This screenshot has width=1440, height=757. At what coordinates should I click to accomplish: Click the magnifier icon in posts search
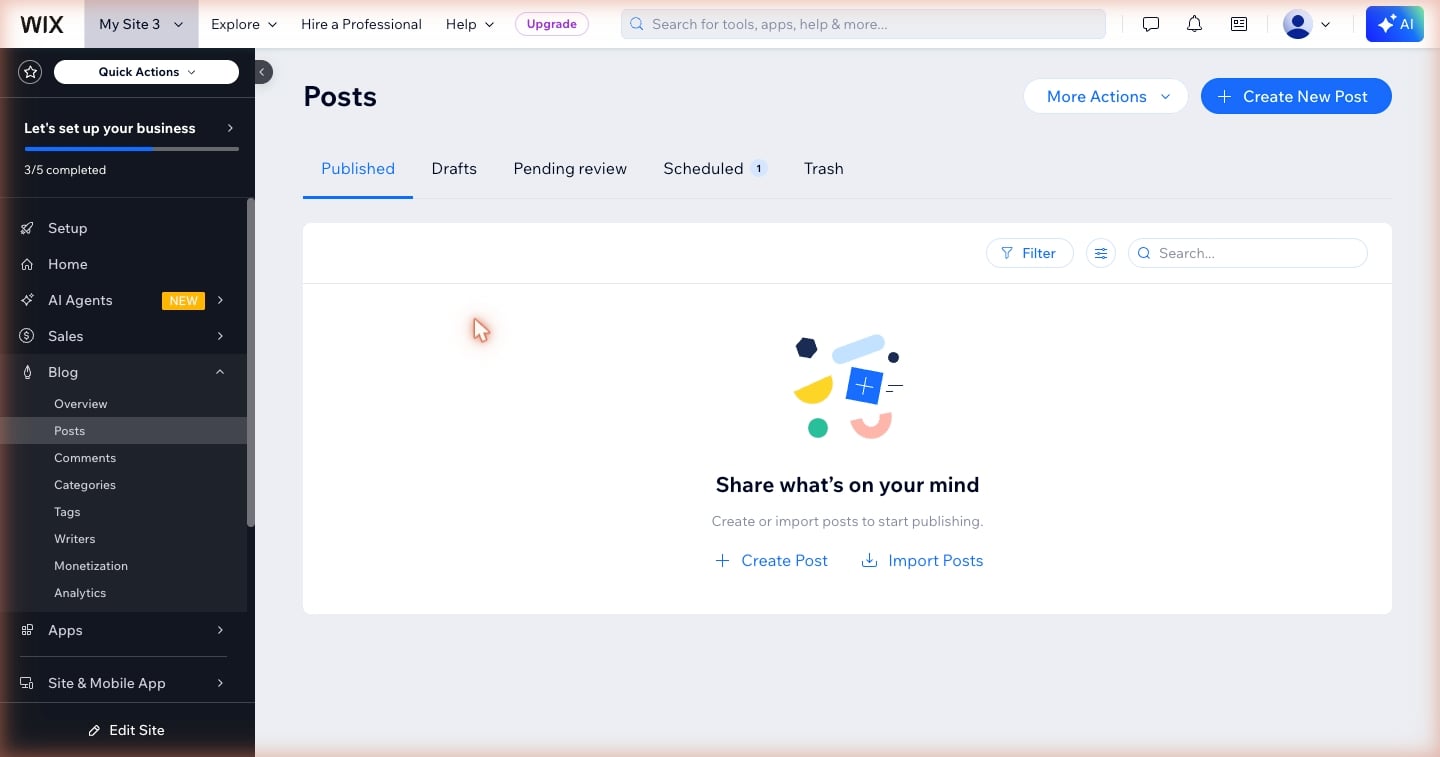click(1144, 254)
